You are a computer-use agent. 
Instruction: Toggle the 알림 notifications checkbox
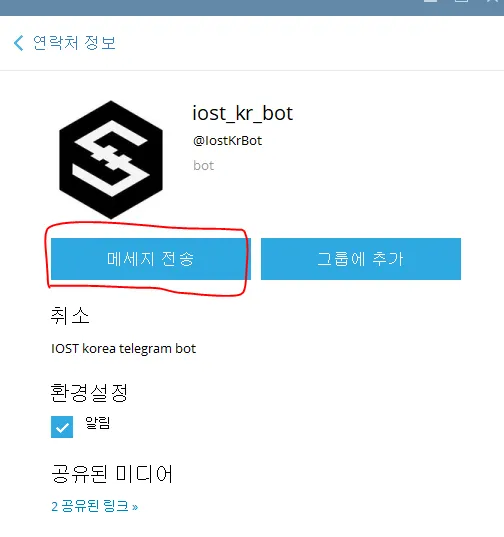tap(62, 427)
